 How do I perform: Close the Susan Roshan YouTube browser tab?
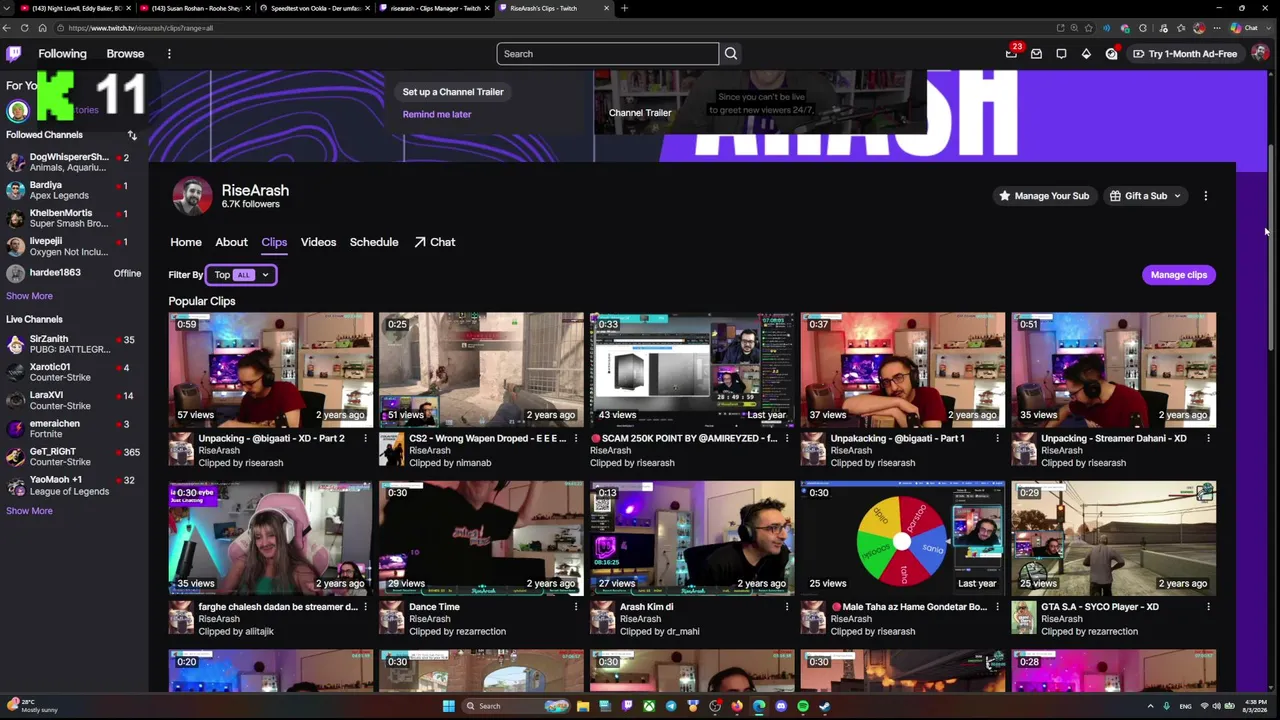(x=248, y=8)
